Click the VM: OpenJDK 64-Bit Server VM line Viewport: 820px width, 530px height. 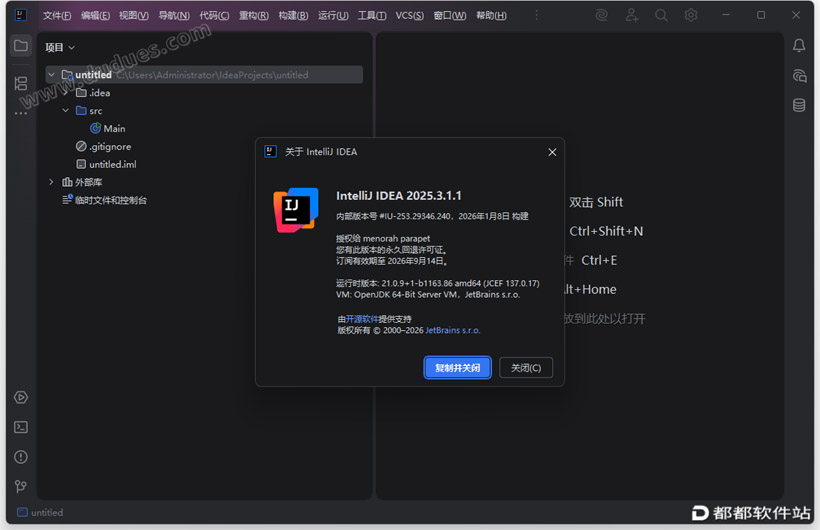coord(428,295)
